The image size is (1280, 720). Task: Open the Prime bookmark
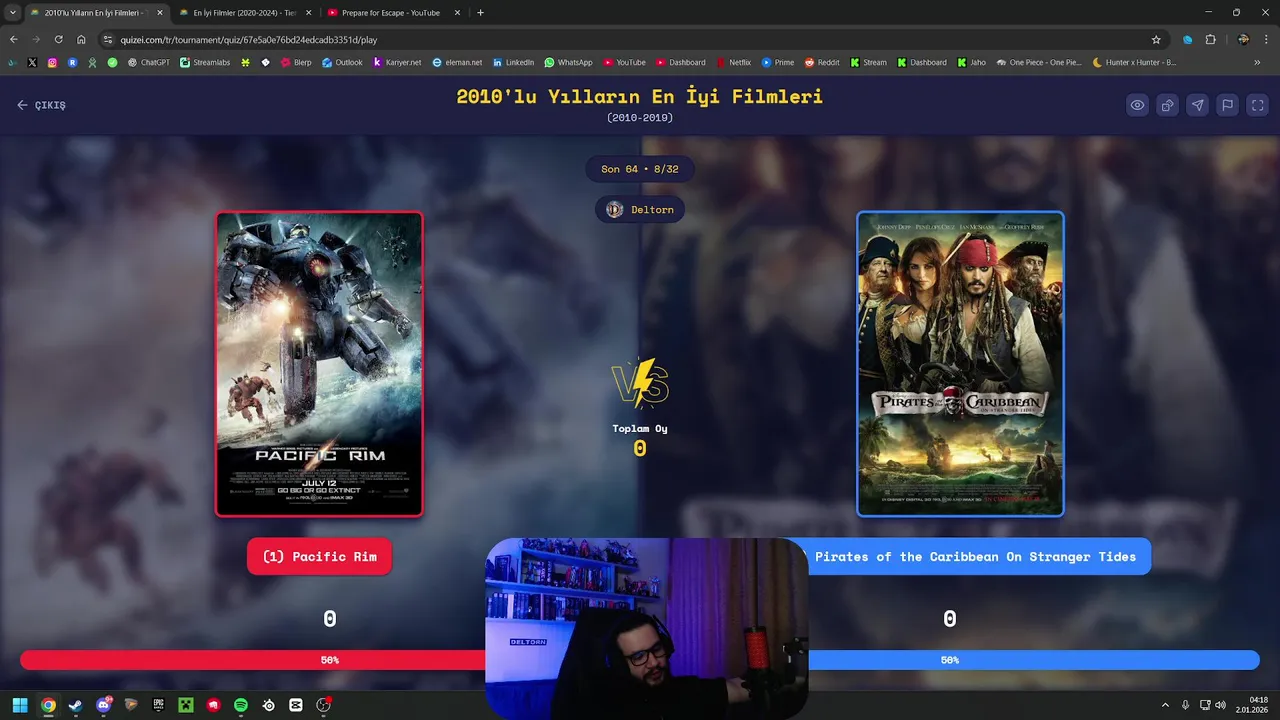pyautogui.click(x=778, y=62)
